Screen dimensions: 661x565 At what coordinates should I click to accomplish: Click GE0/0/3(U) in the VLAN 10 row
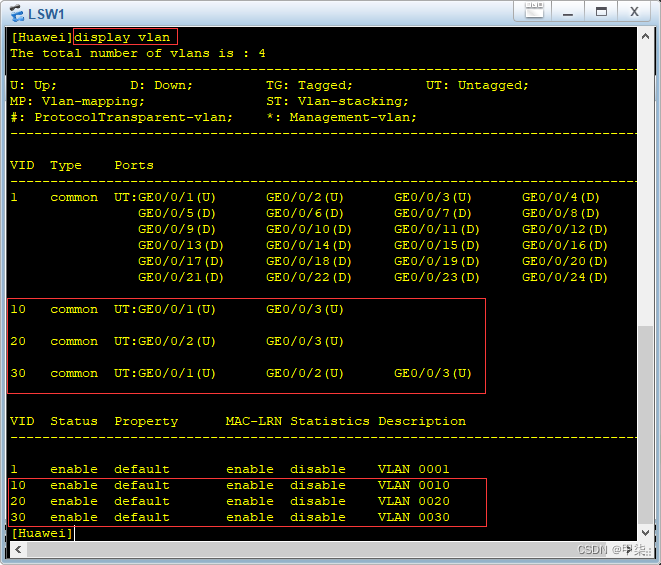pyautogui.click(x=305, y=309)
